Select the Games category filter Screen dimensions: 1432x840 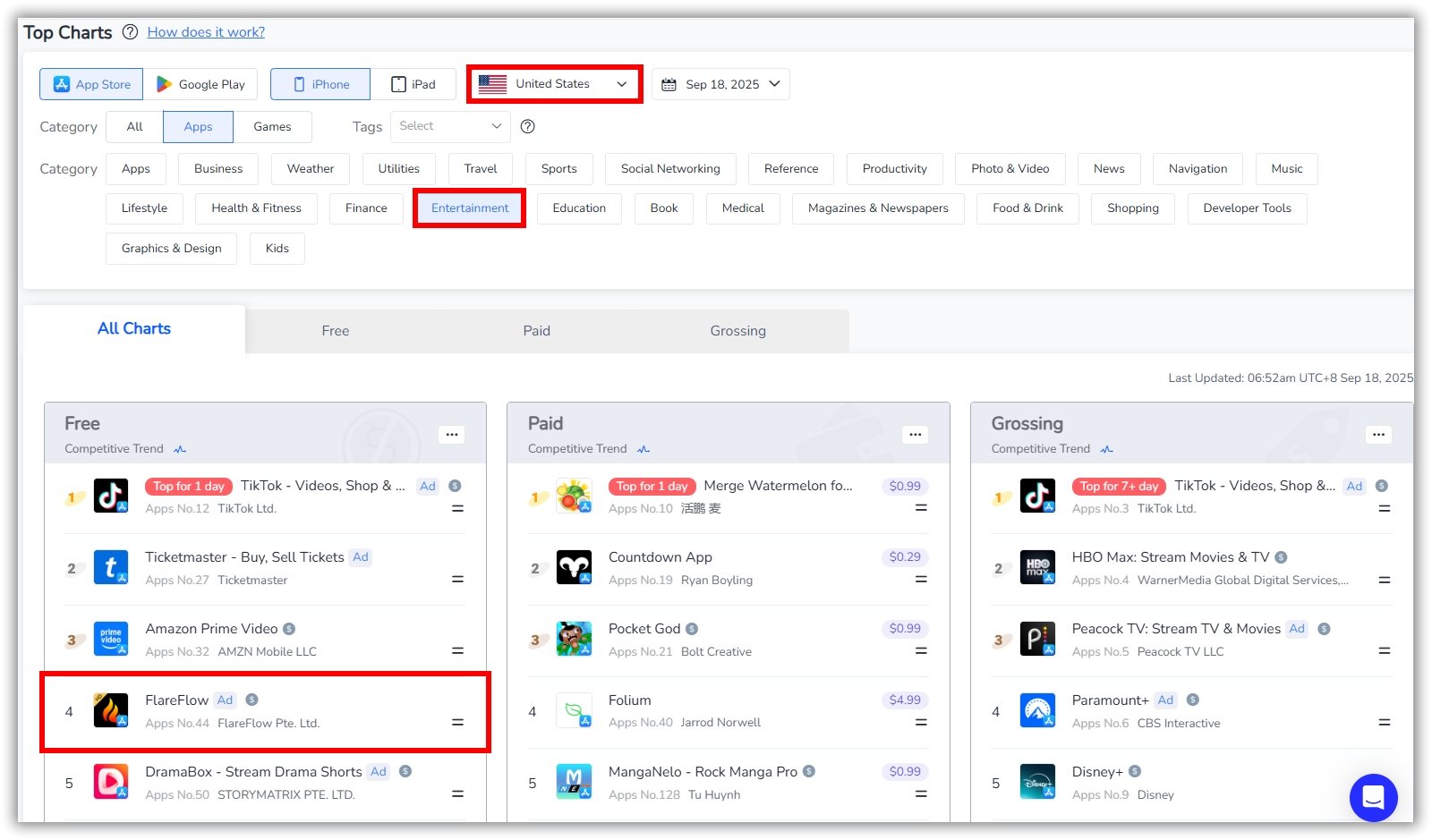(272, 127)
